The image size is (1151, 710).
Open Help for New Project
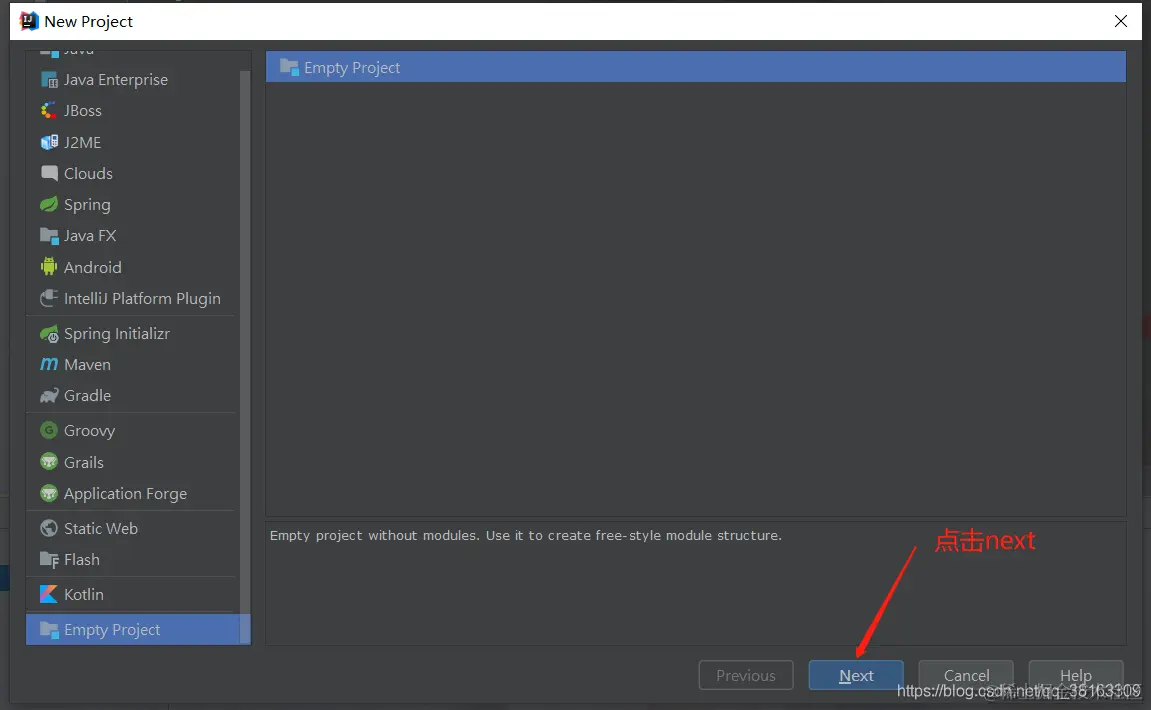click(x=1075, y=675)
